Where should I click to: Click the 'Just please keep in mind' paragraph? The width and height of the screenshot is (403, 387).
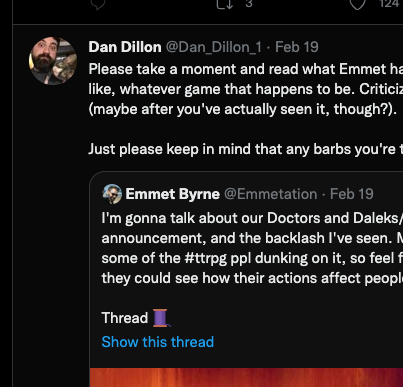point(246,149)
